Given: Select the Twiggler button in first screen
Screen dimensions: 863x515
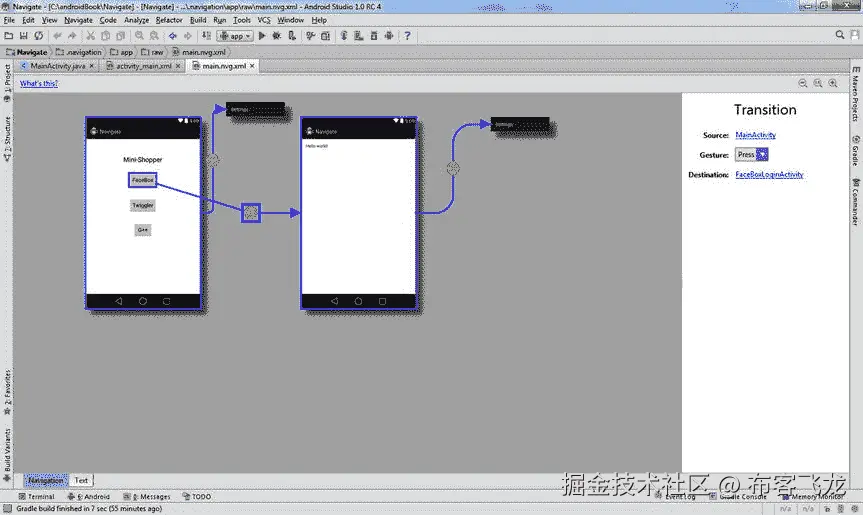Looking at the screenshot, I should coord(143,205).
